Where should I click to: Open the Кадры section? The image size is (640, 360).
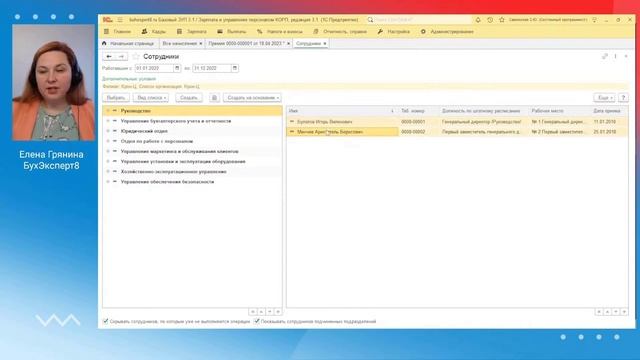tap(154, 31)
